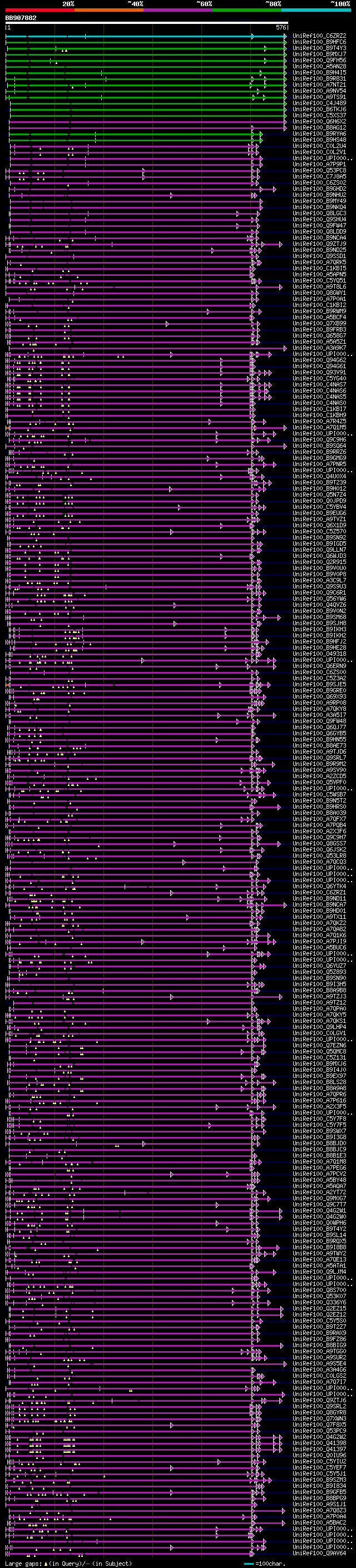The image size is (356, 1568).
Task: Select label UniRef100_Q7XB99
Action: [319, 324]
